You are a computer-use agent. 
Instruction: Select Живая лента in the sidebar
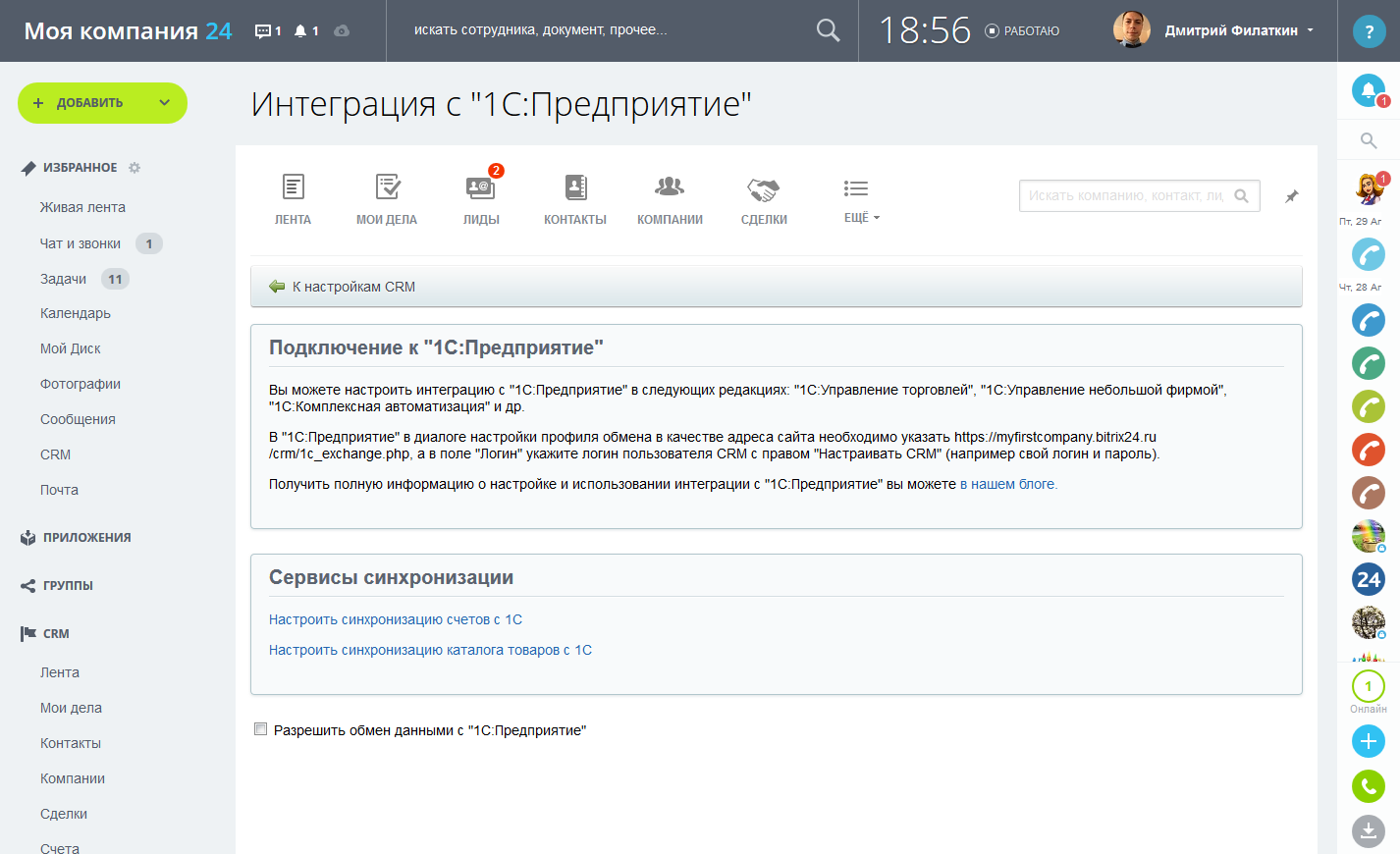82,207
